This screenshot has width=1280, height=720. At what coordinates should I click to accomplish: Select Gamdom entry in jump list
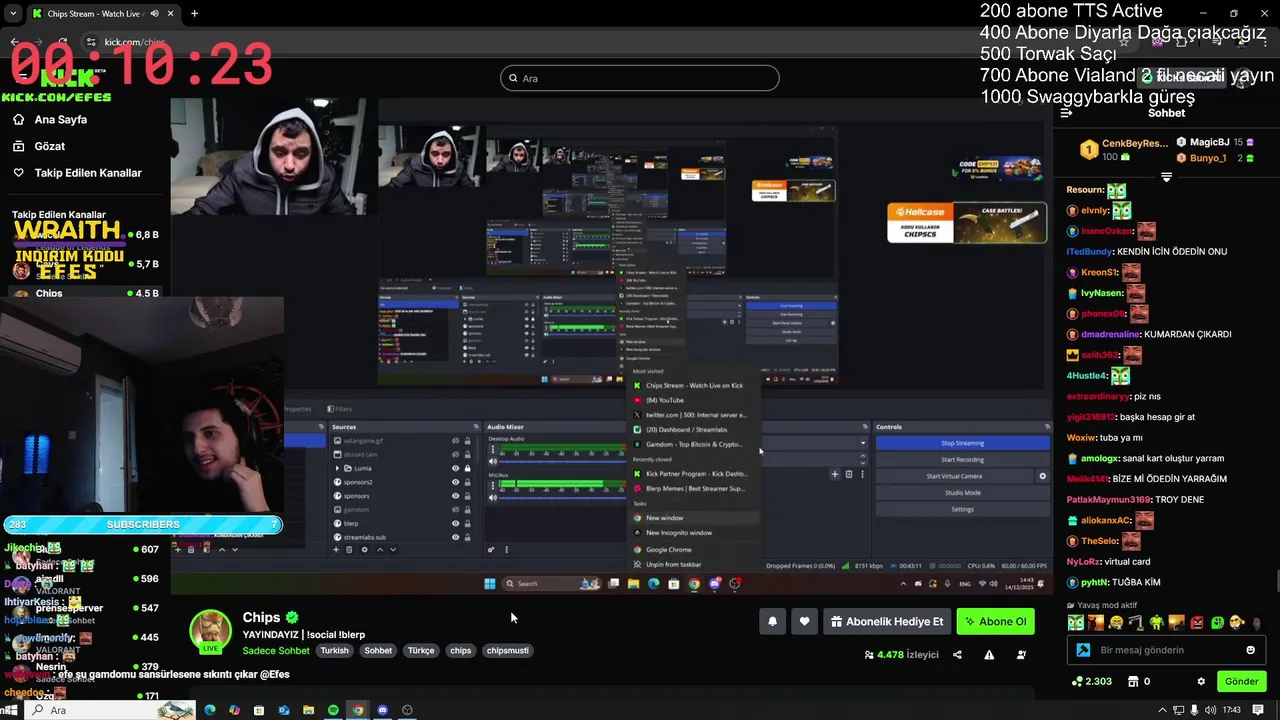click(x=693, y=444)
